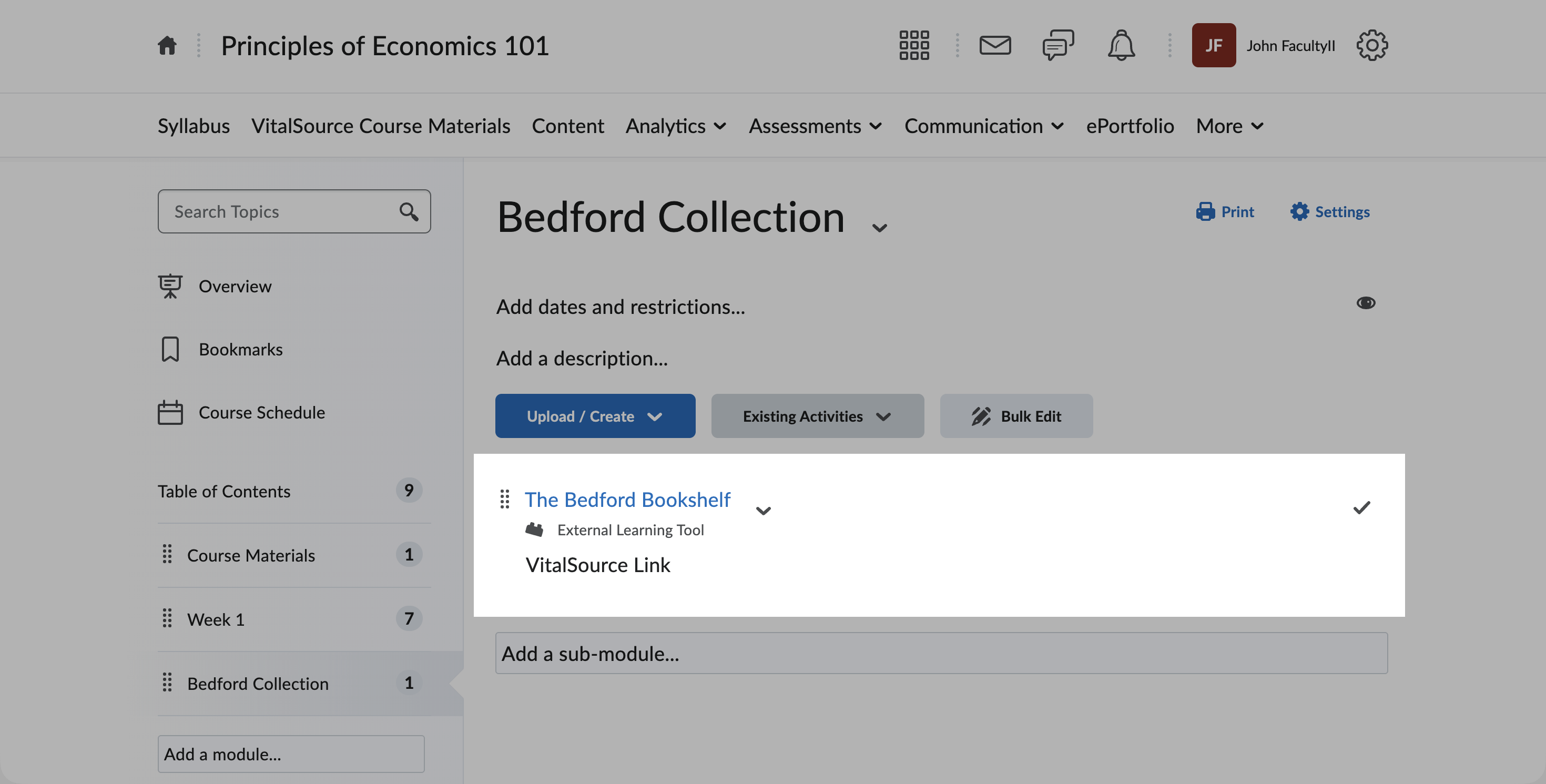Open the Existing Activities dropdown

pos(817,416)
